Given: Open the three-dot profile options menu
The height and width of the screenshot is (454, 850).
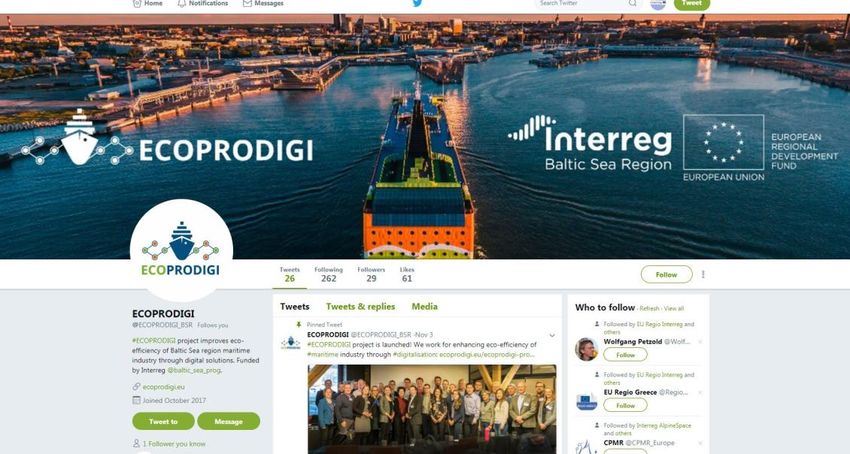Looking at the screenshot, I should pyautogui.click(x=703, y=274).
